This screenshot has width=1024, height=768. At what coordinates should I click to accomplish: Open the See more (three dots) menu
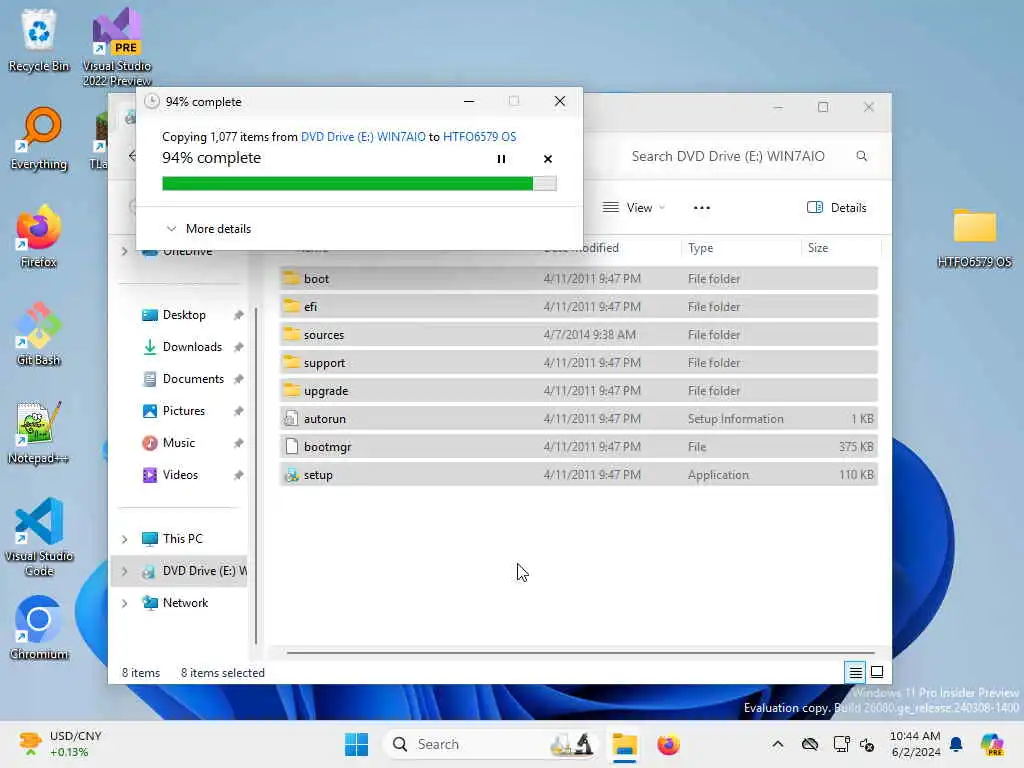pos(701,208)
